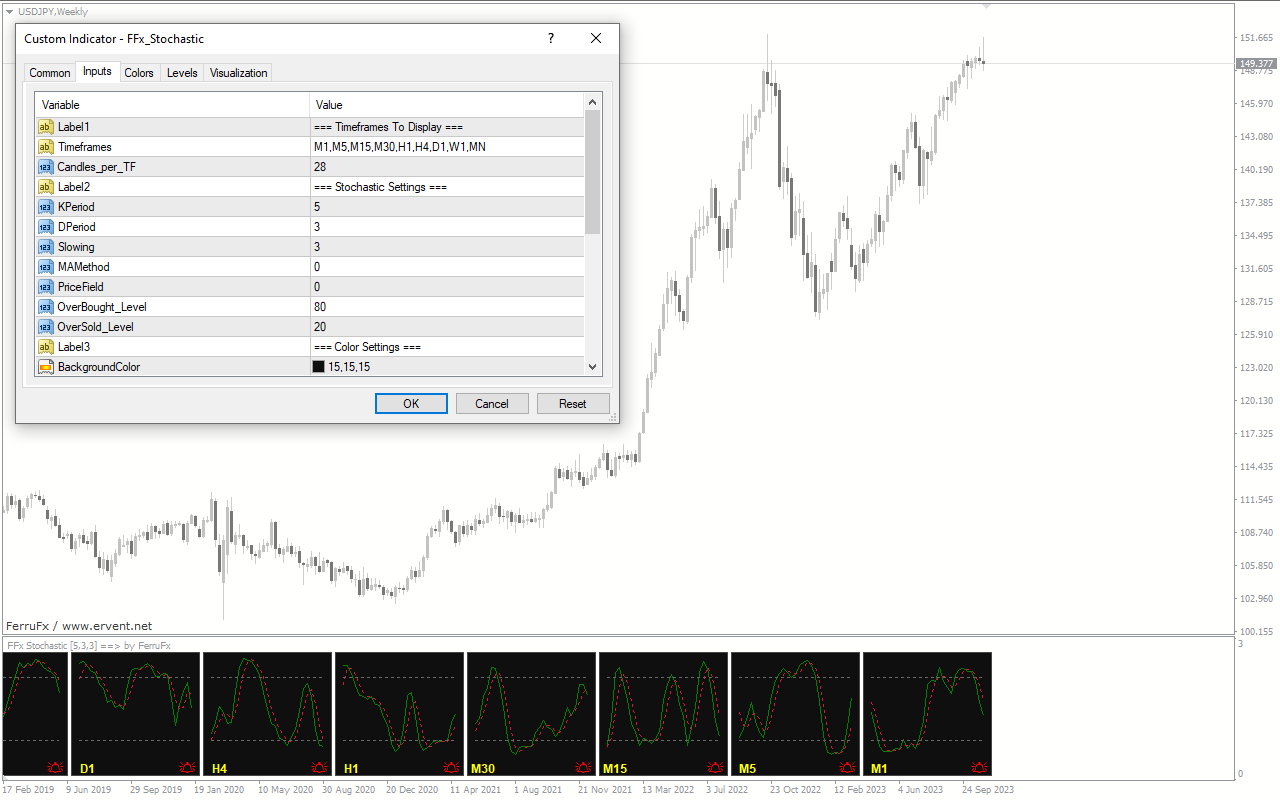This screenshot has width=1280, height=800.
Task: Click the red sun icon in M30 panel
Action: [x=584, y=767]
